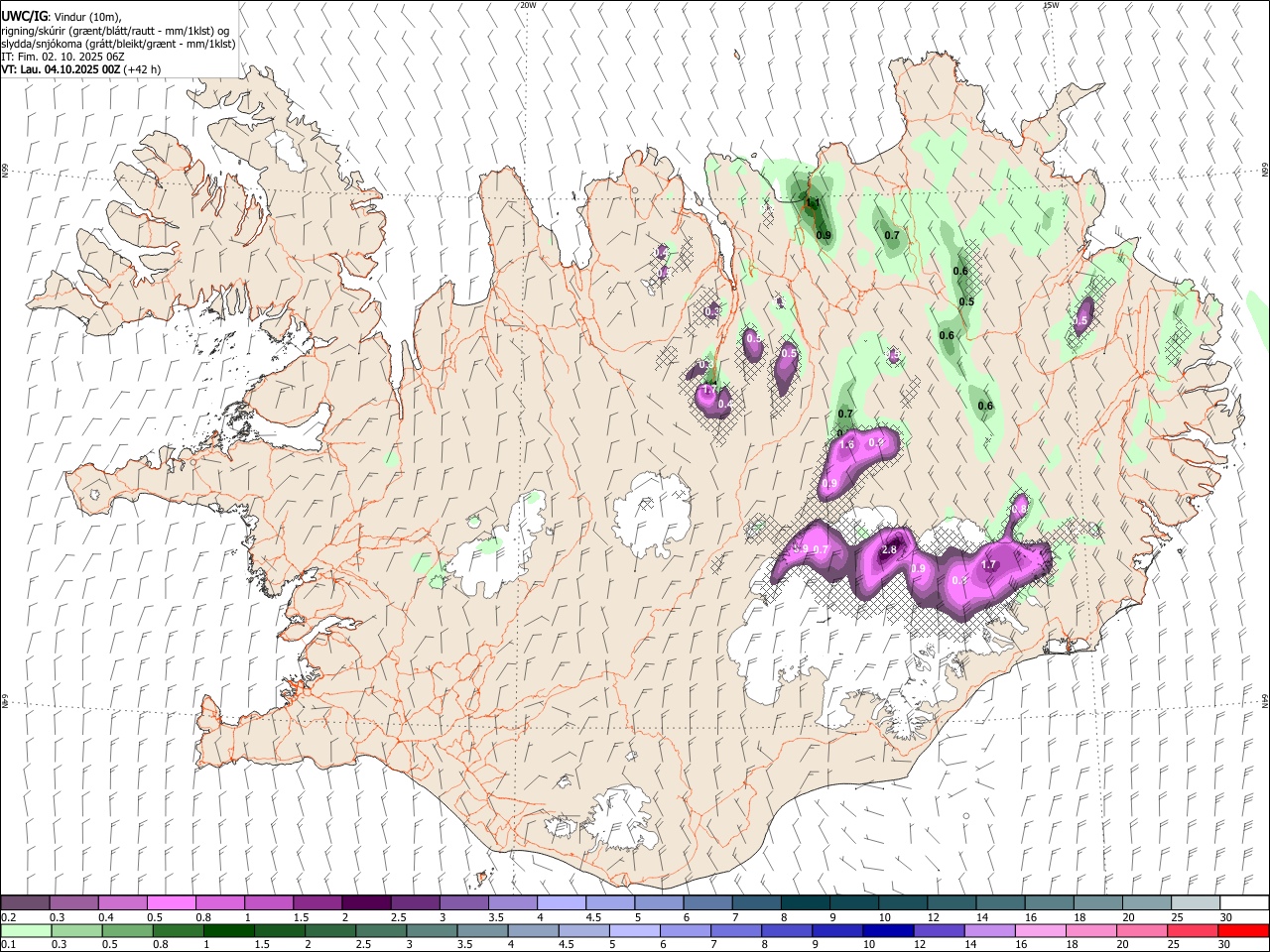Click the '2.8' snowfall value on the map

(889, 550)
